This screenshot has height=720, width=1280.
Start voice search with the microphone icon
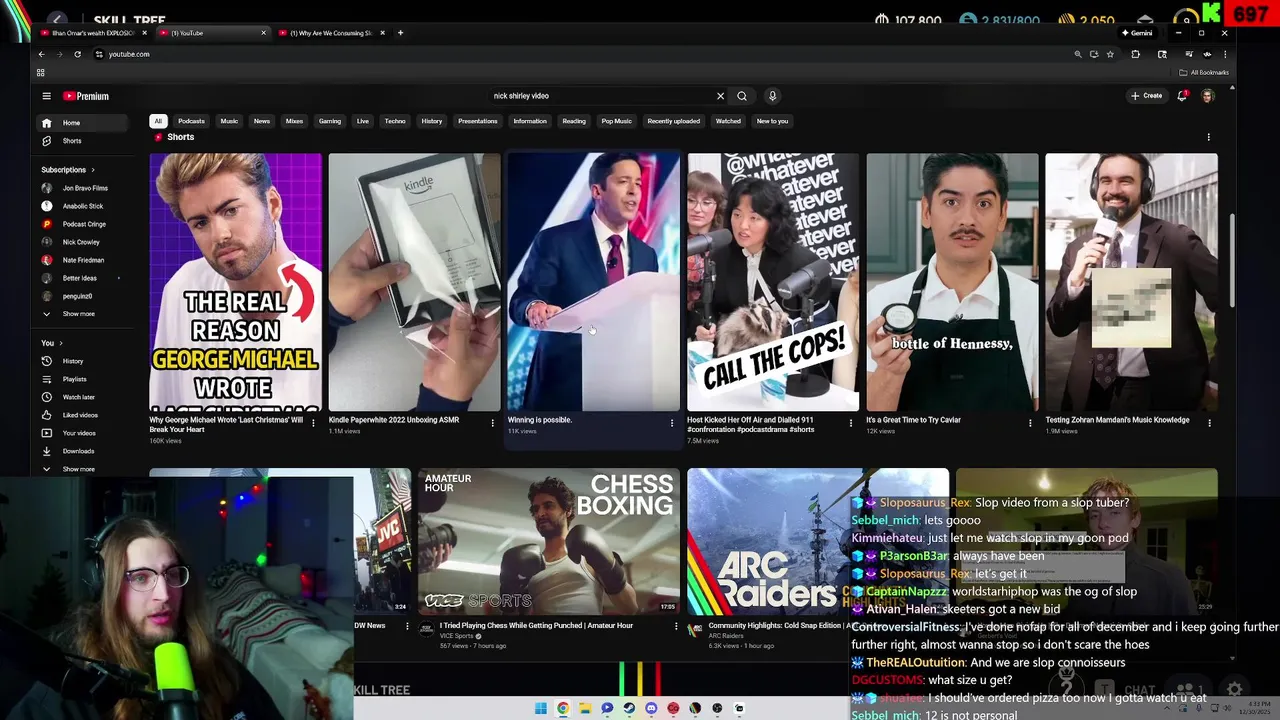(x=772, y=96)
